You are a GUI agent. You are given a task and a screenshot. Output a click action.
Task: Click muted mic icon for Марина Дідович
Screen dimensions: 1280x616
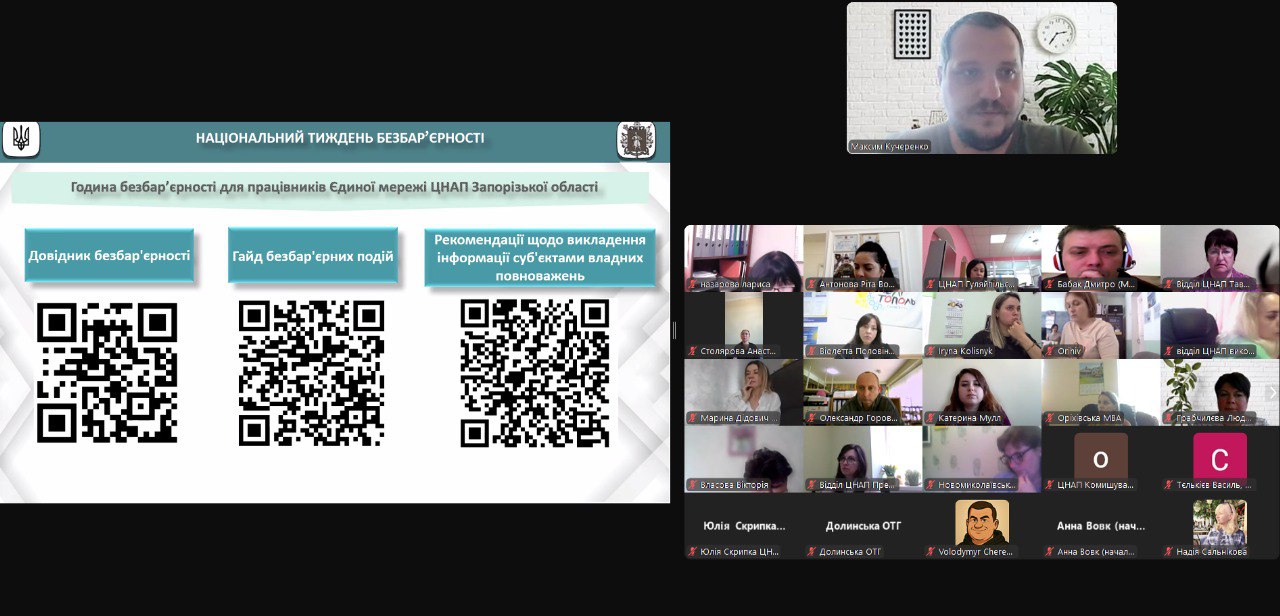(x=692, y=418)
